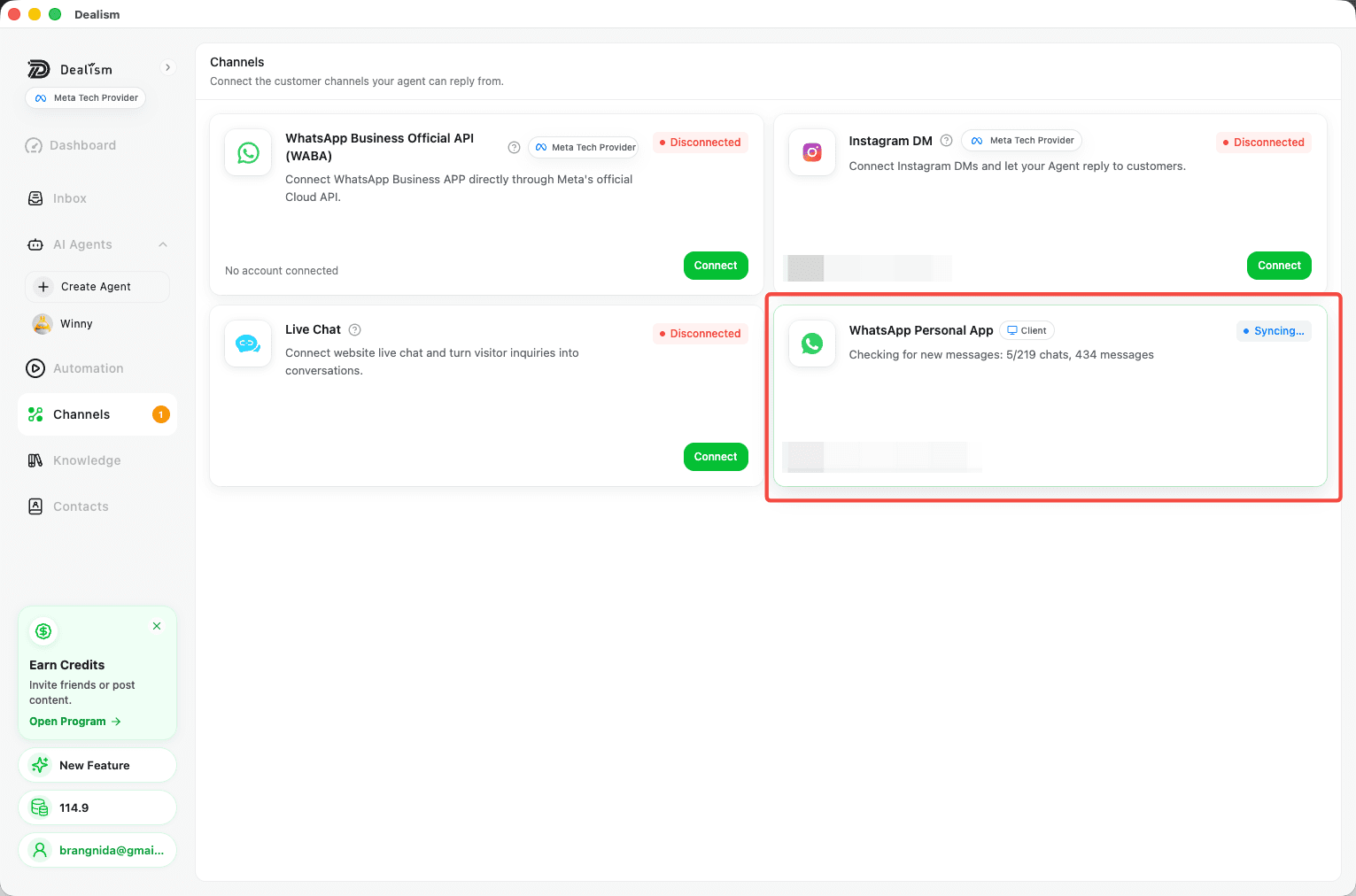1356x896 pixels.
Task: Click the Channels notification count badge
Action: pyautogui.click(x=161, y=414)
